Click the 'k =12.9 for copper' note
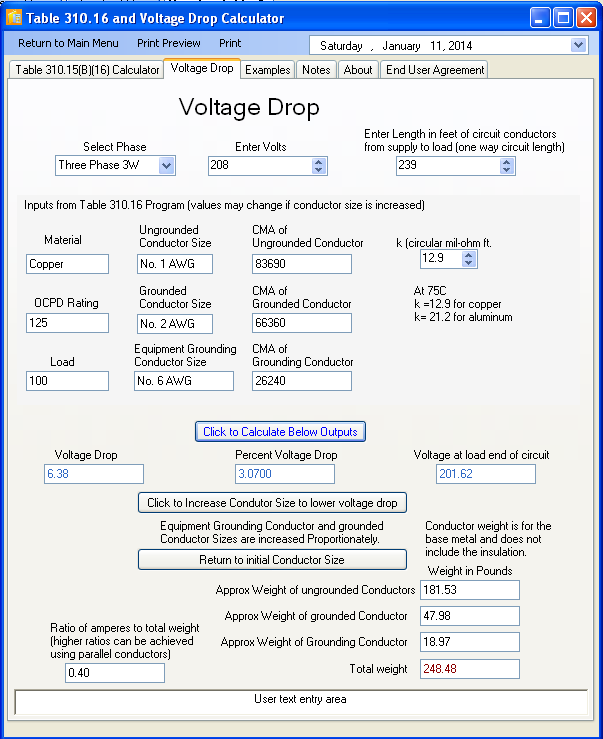The height and width of the screenshot is (739, 603). [x=457, y=304]
